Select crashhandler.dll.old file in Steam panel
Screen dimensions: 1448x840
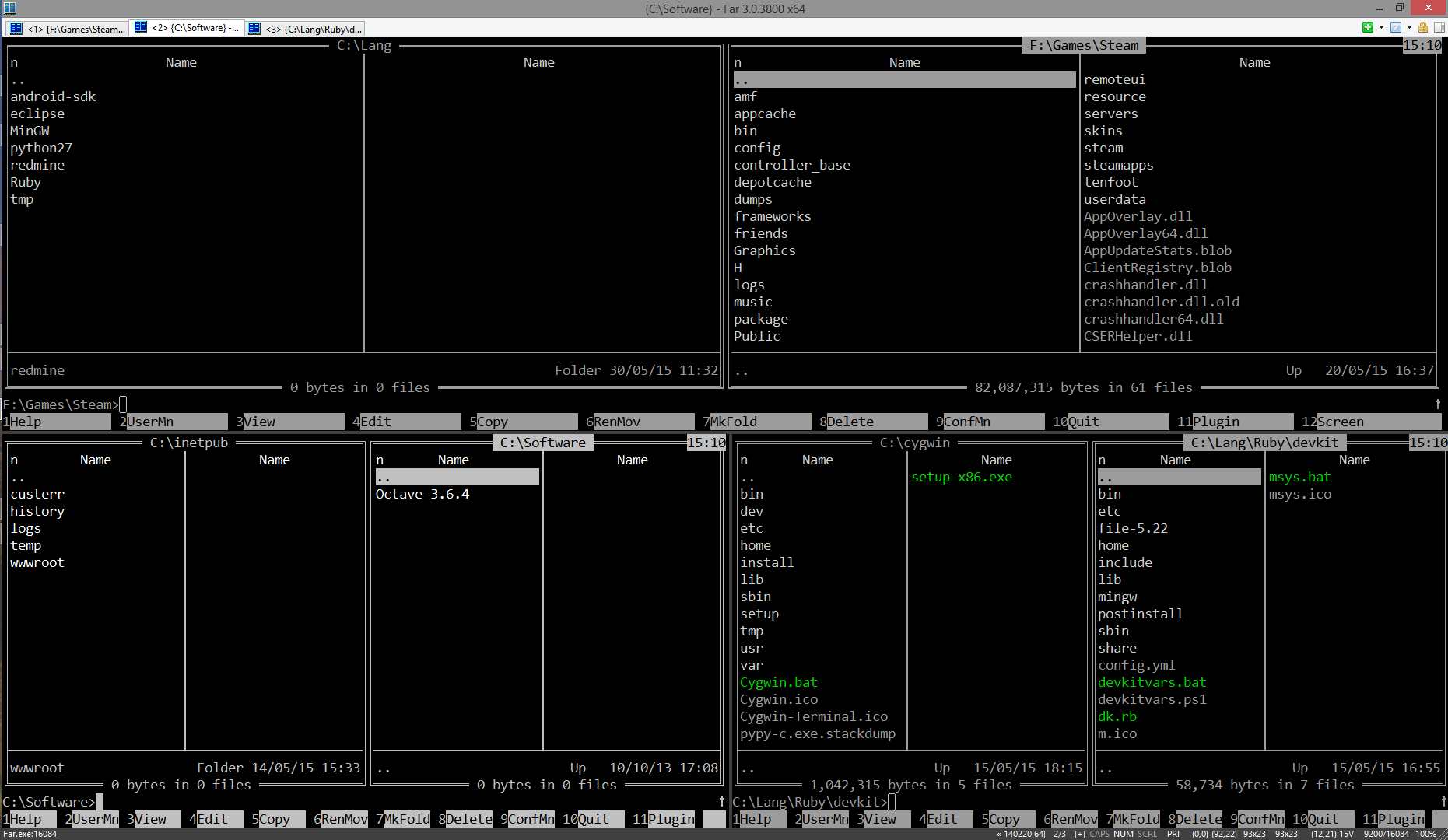tap(1162, 302)
